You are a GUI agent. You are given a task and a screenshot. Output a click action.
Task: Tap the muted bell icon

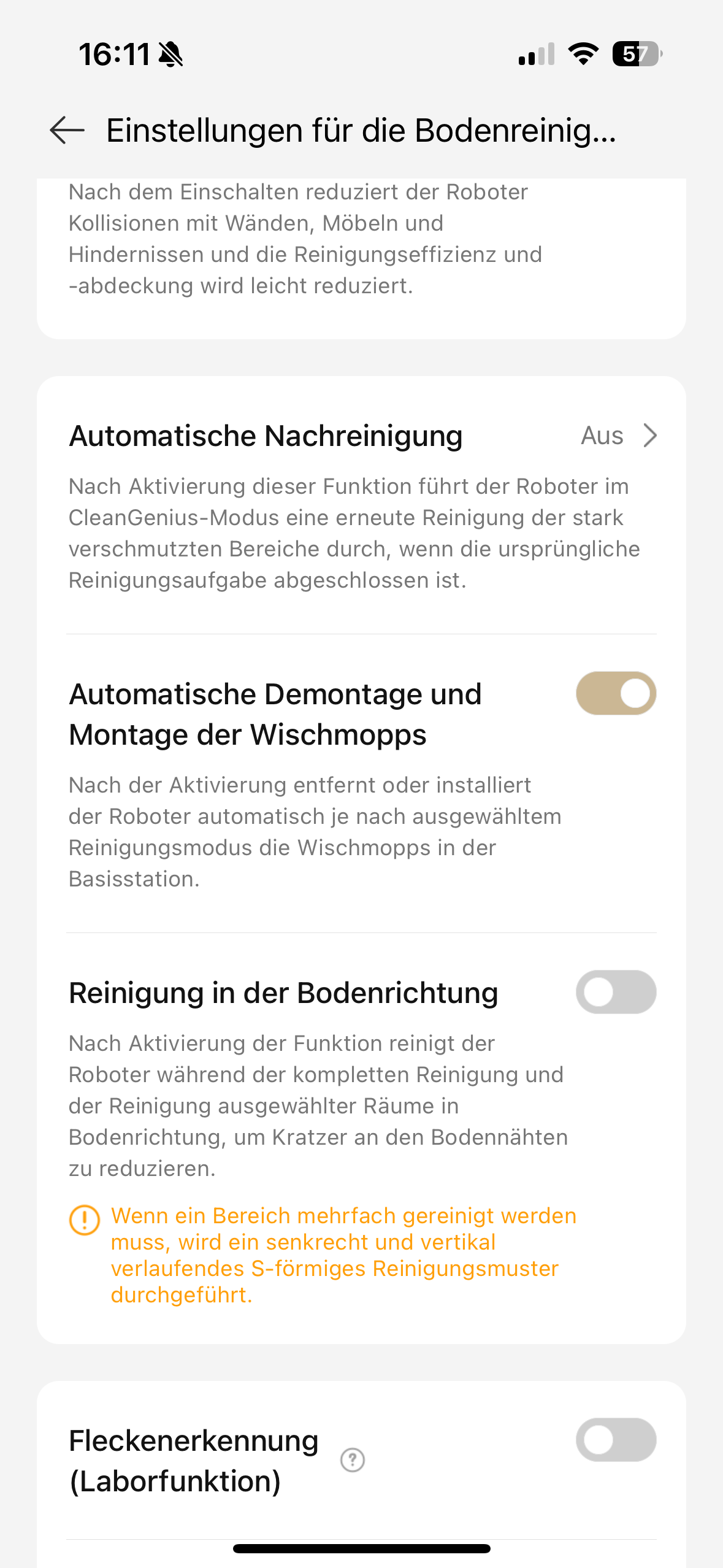[170, 54]
